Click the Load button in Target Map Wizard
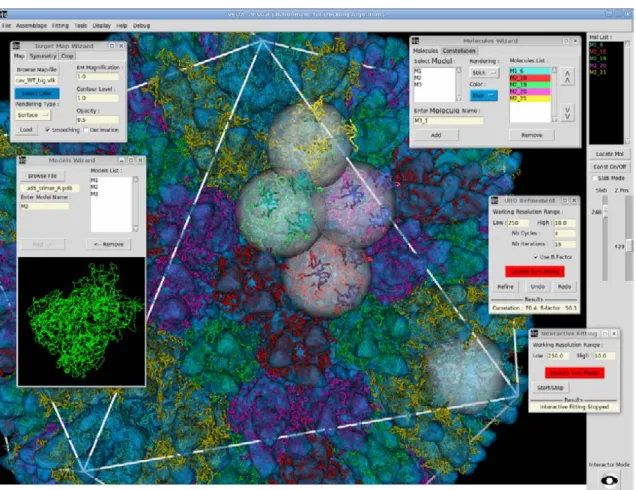636x490 pixels. point(26,130)
